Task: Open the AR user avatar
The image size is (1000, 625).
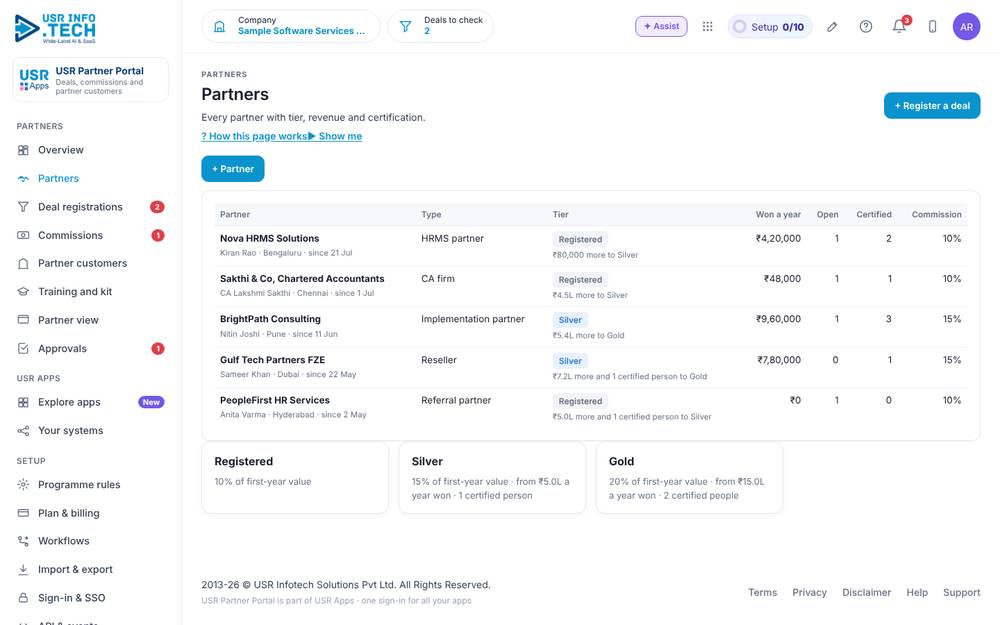Action: coord(966,27)
